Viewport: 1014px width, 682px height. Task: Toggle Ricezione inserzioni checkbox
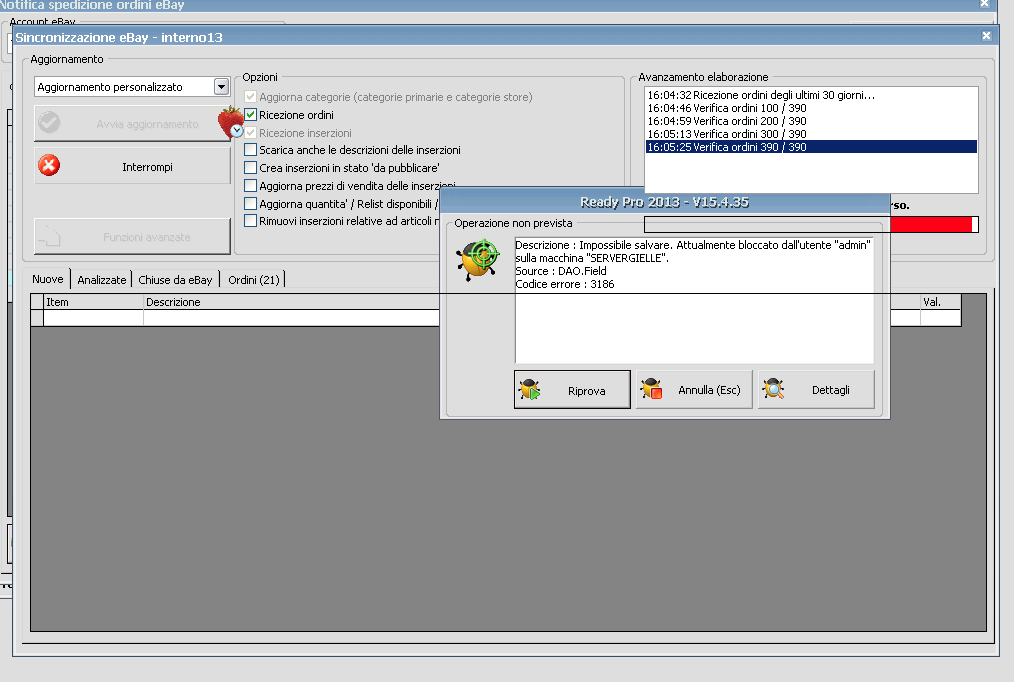click(x=250, y=133)
